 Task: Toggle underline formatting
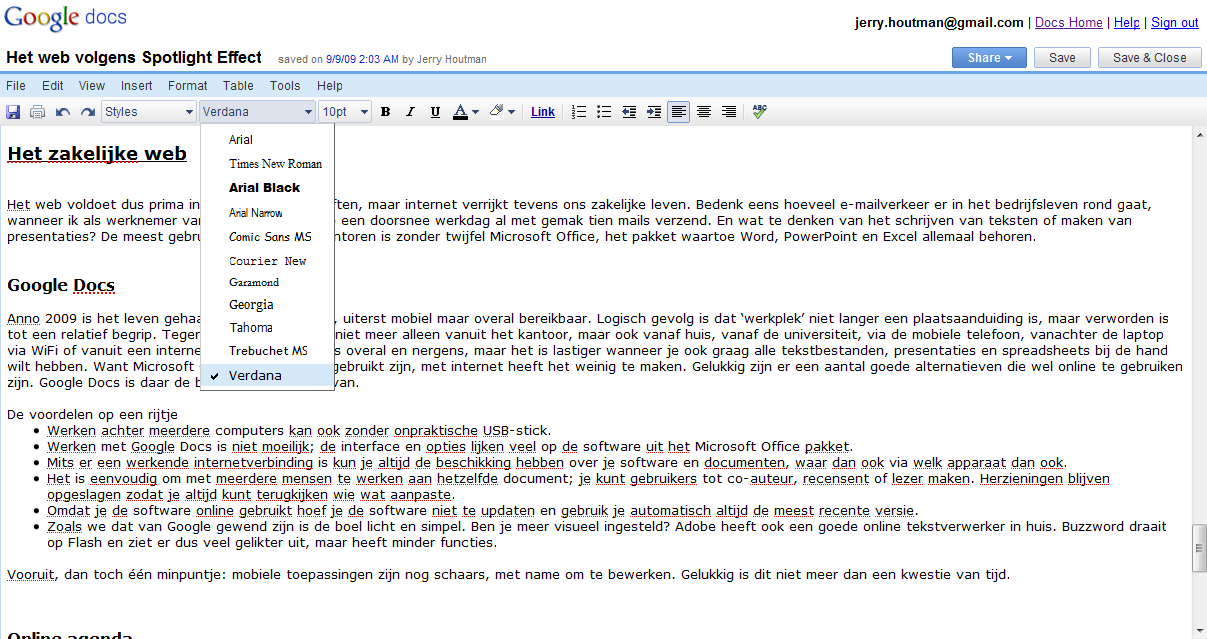[435, 112]
